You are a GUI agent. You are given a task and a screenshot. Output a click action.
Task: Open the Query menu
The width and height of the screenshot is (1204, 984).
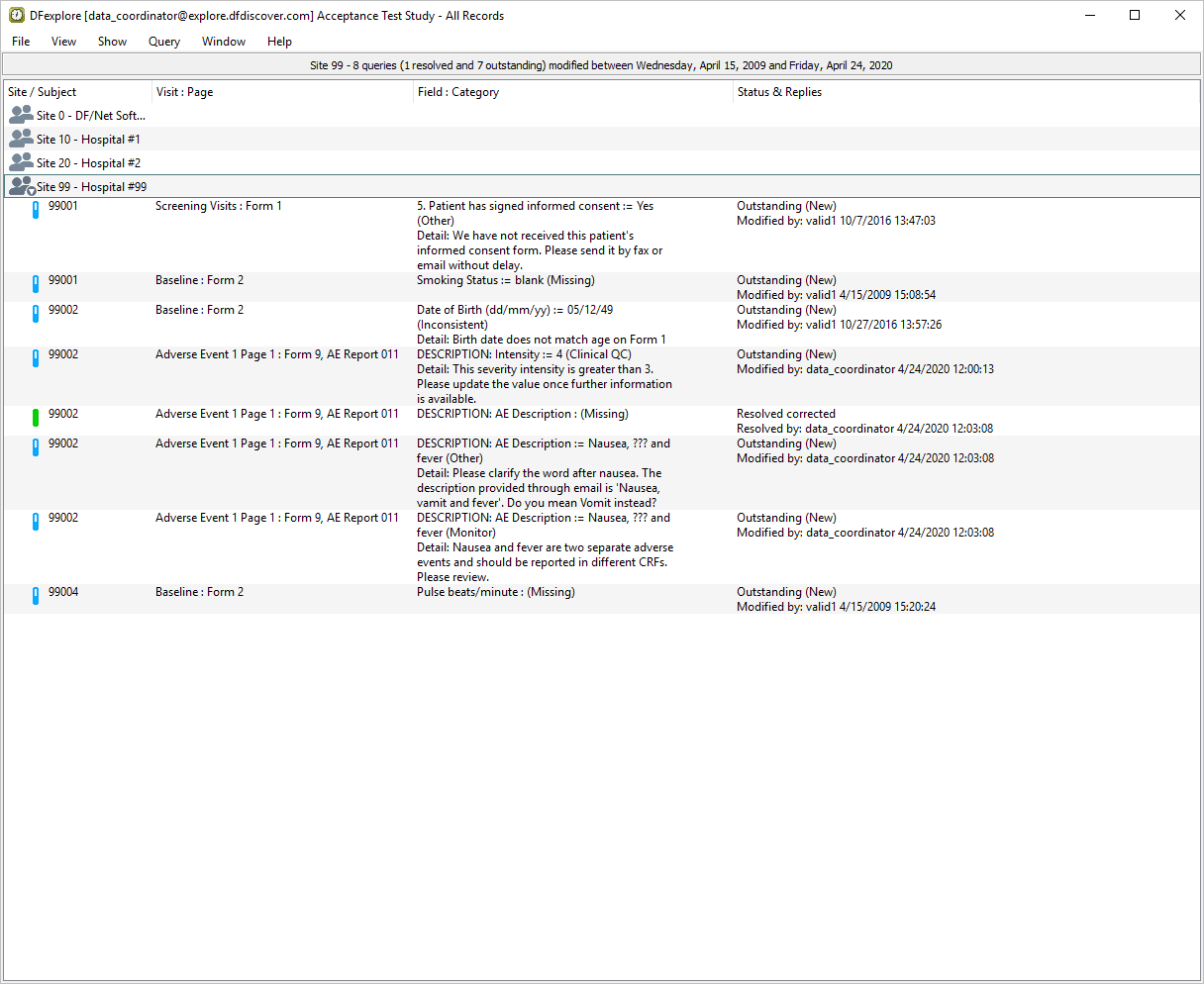pos(164,42)
